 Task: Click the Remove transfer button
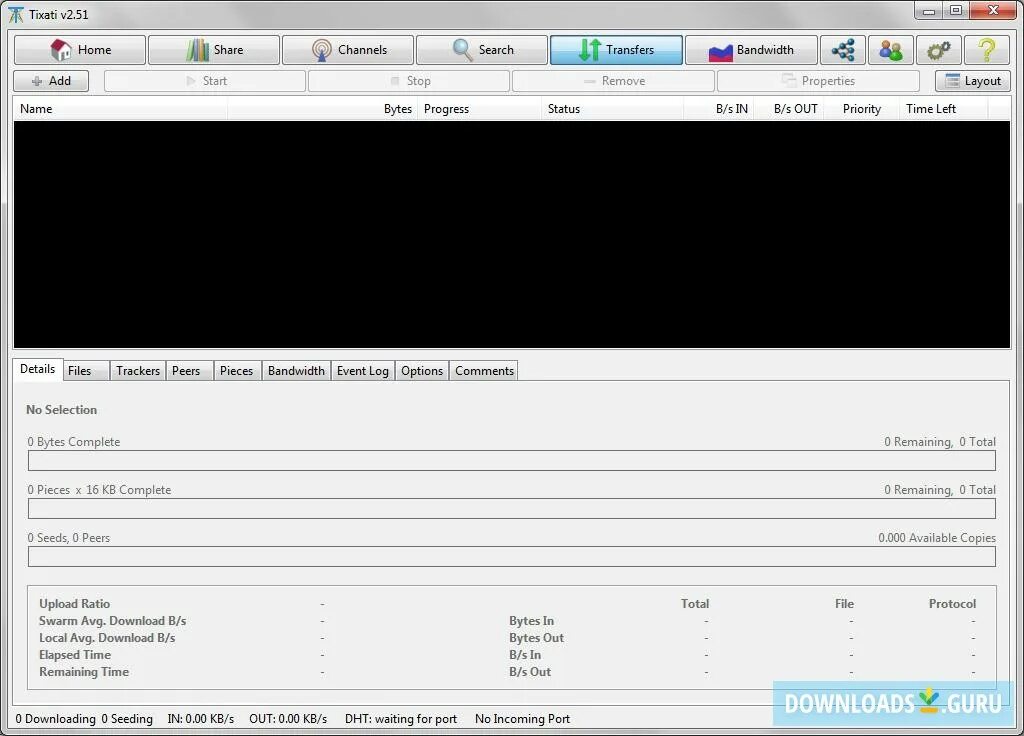[613, 81]
